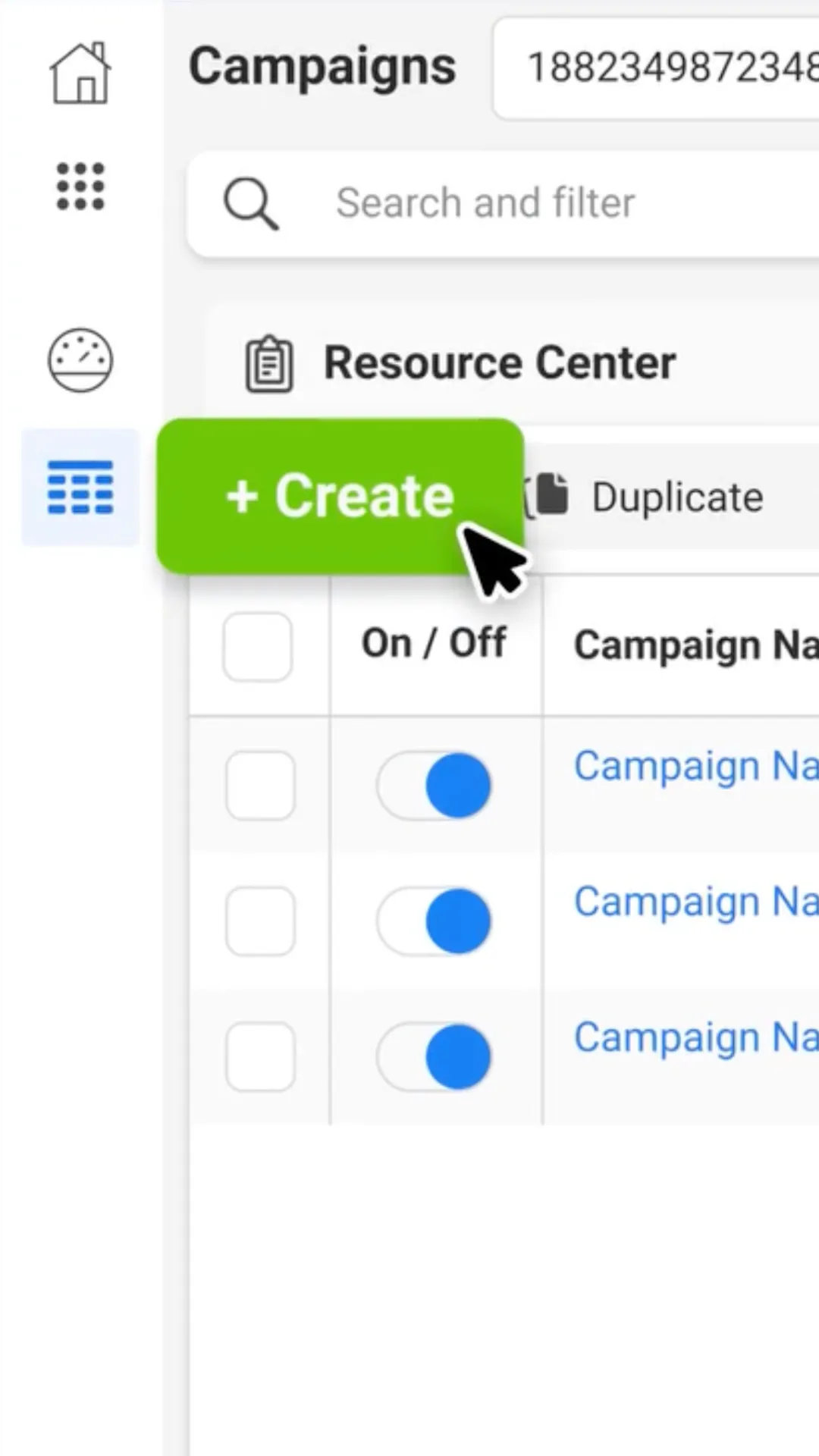Open the Home icon in sidebar
Viewport: 819px width, 1456px height.
80,73
